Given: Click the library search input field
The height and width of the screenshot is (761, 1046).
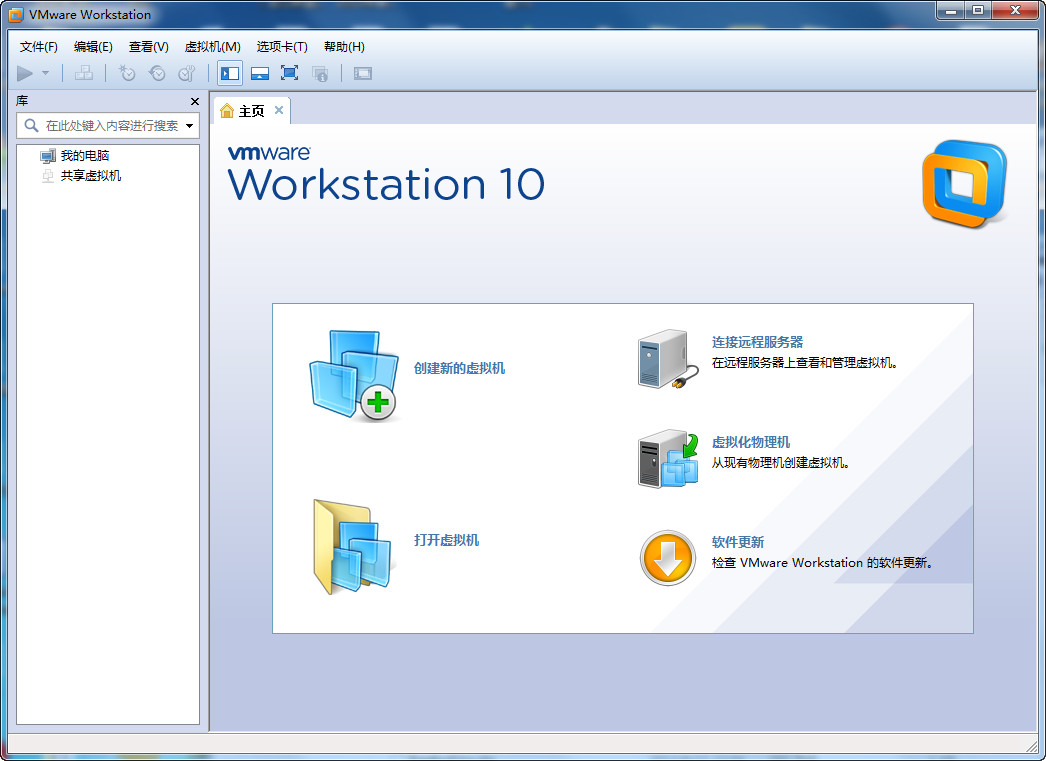Looking at the screenshot, I should pos(108,125).
